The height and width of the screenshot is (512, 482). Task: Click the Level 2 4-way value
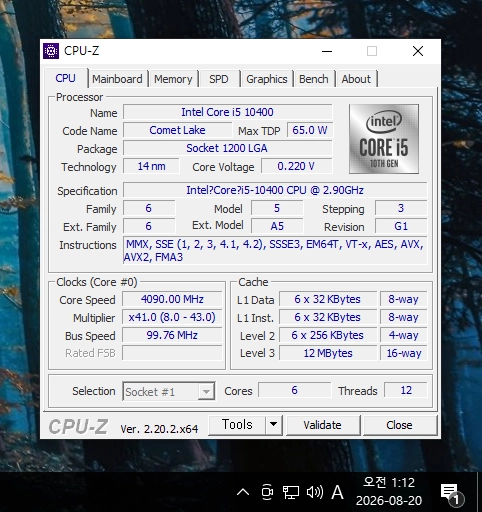tap(404, 335)
